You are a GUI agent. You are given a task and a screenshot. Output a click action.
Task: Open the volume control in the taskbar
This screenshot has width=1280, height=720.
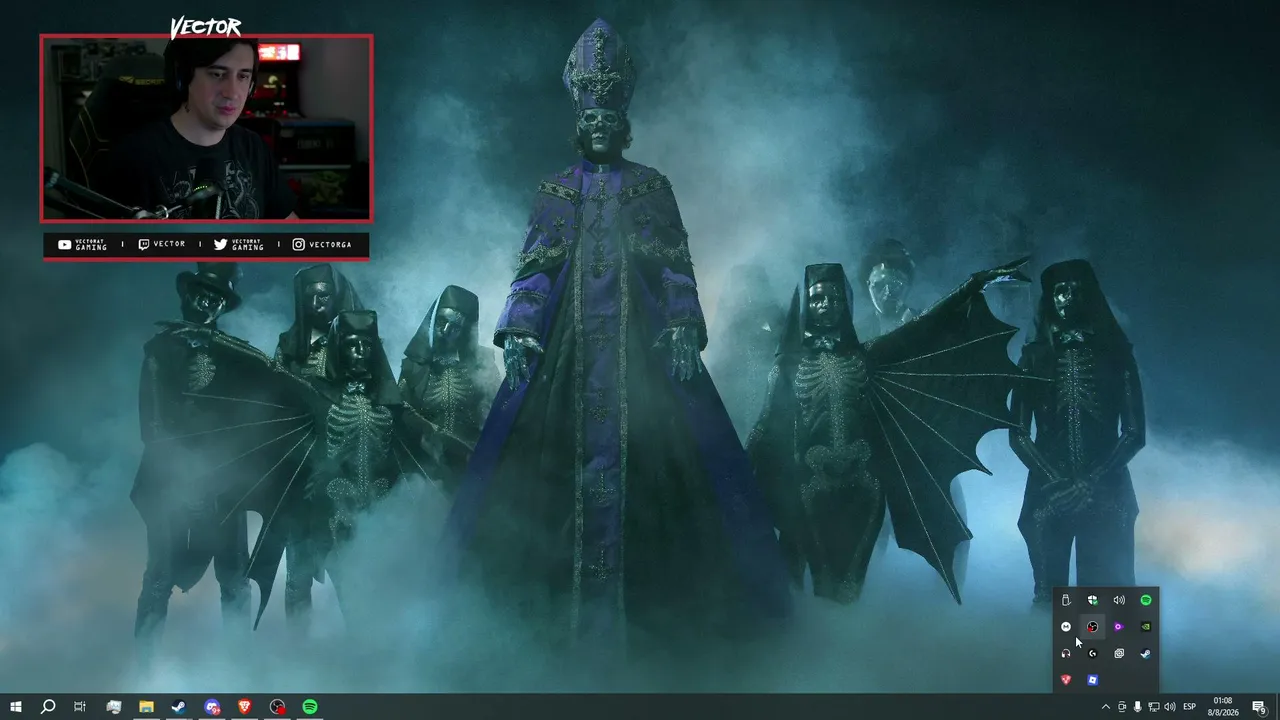click(1170, 707)
